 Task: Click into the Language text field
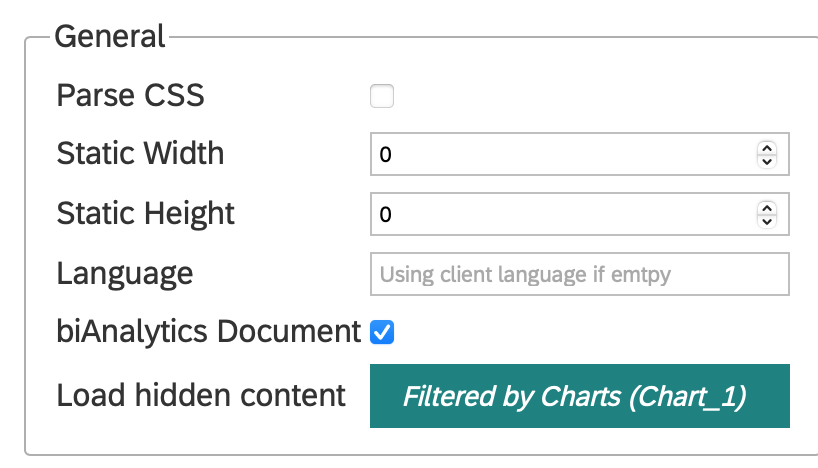(x=580, y=274)
